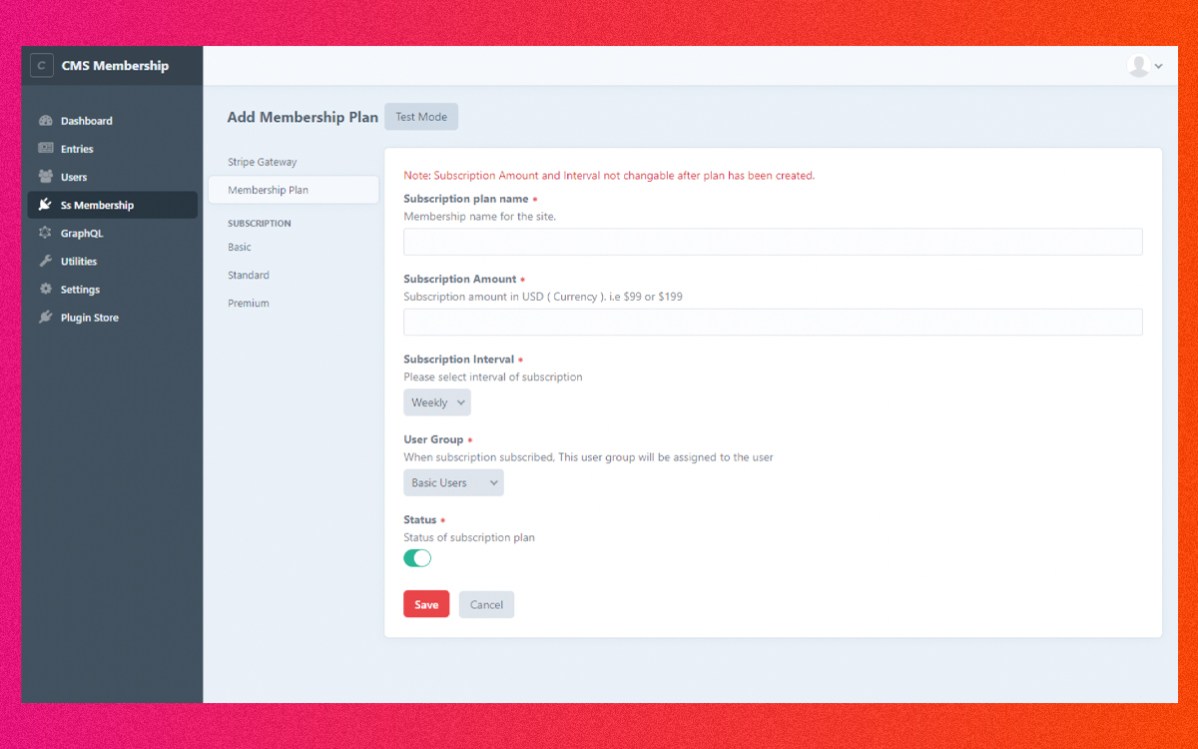Click the User Group label

tap(433, 439)
